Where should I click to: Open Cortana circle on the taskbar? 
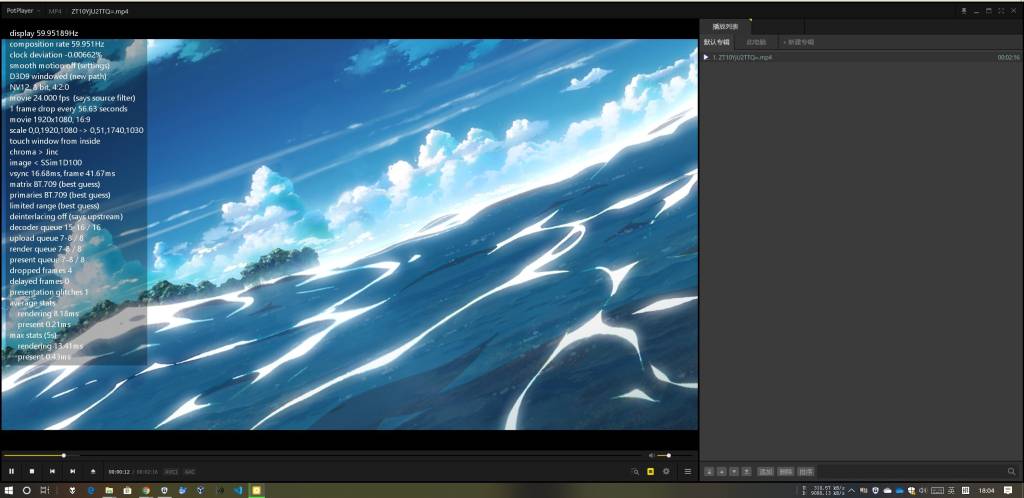click(x=27, y=490)
